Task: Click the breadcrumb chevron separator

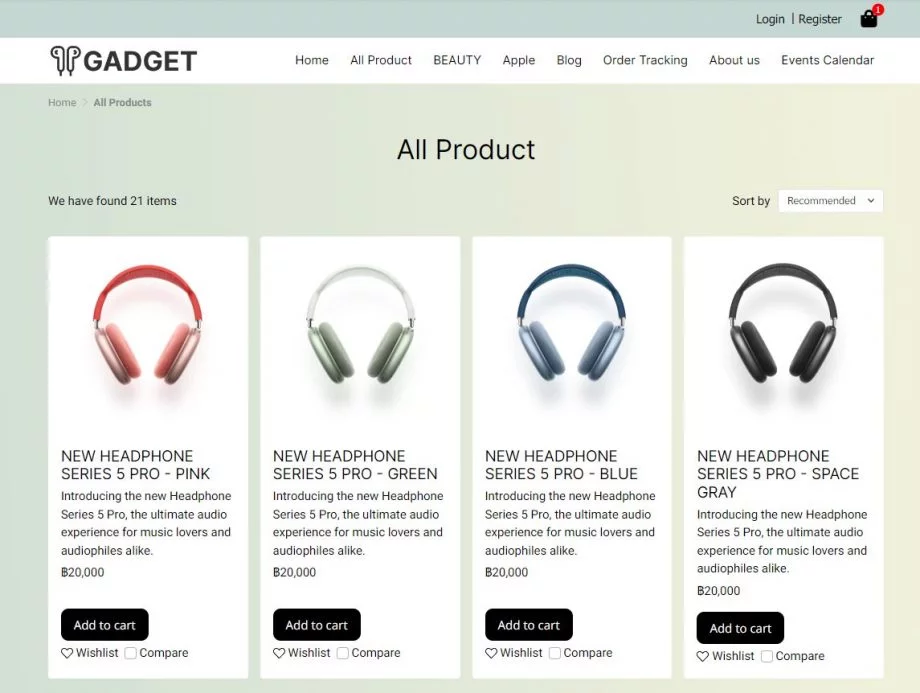Action: pos(85,103)
